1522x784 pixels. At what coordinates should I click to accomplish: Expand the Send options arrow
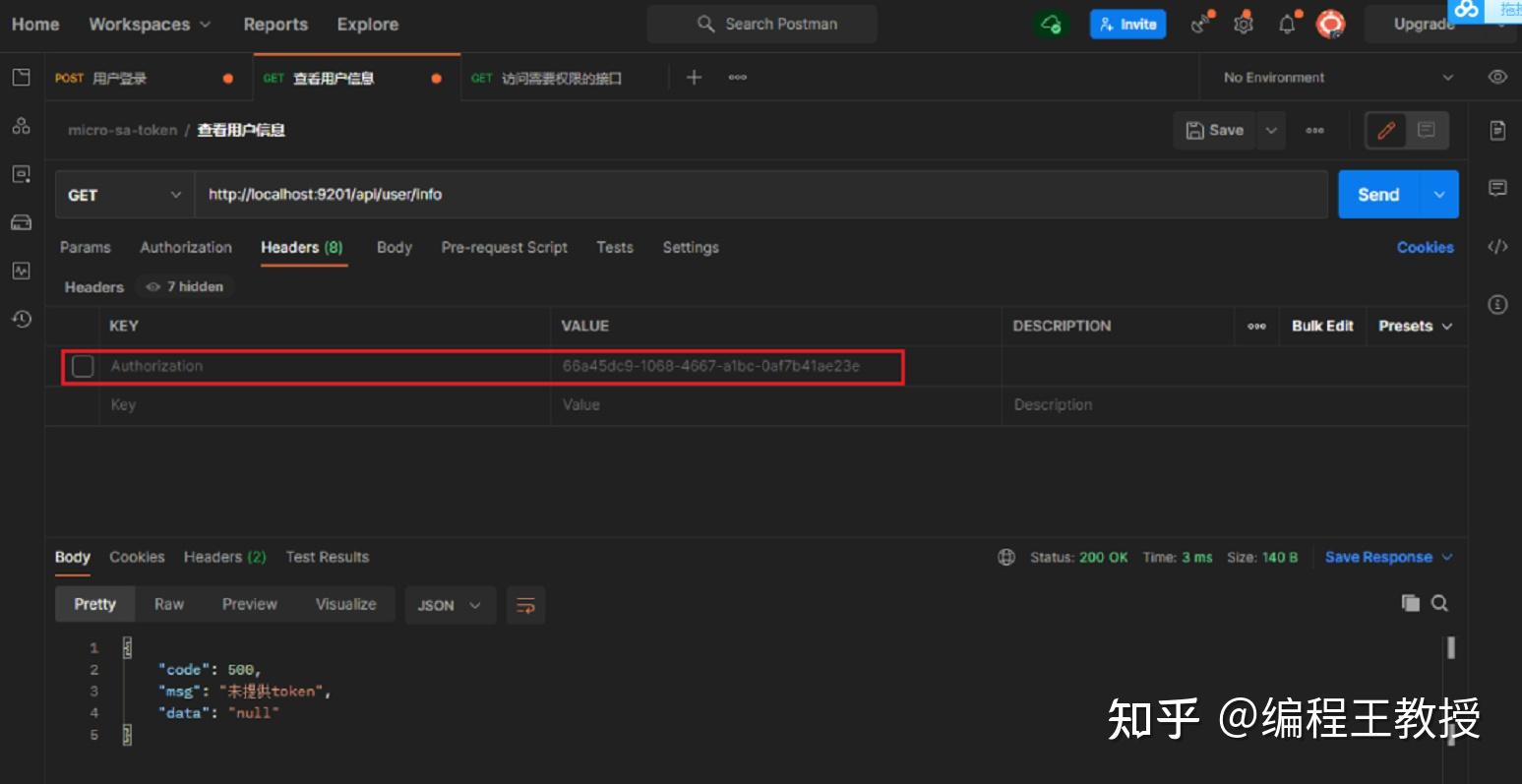coord(1439,195)
